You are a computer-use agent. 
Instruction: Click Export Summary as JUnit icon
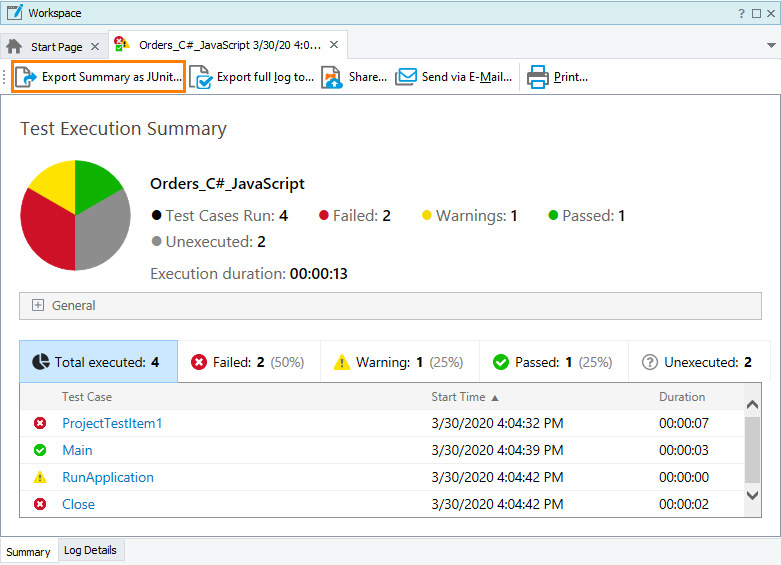(27, 77)
